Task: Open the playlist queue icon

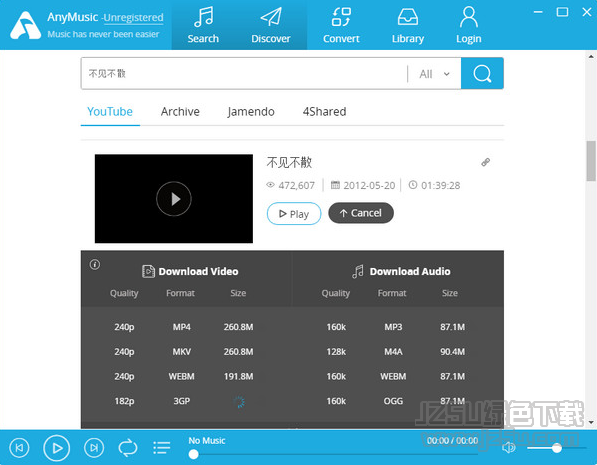Action: click(161, 448)
